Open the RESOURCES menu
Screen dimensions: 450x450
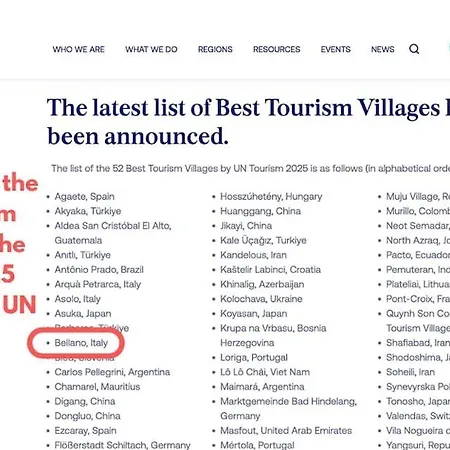pos(277,49)
